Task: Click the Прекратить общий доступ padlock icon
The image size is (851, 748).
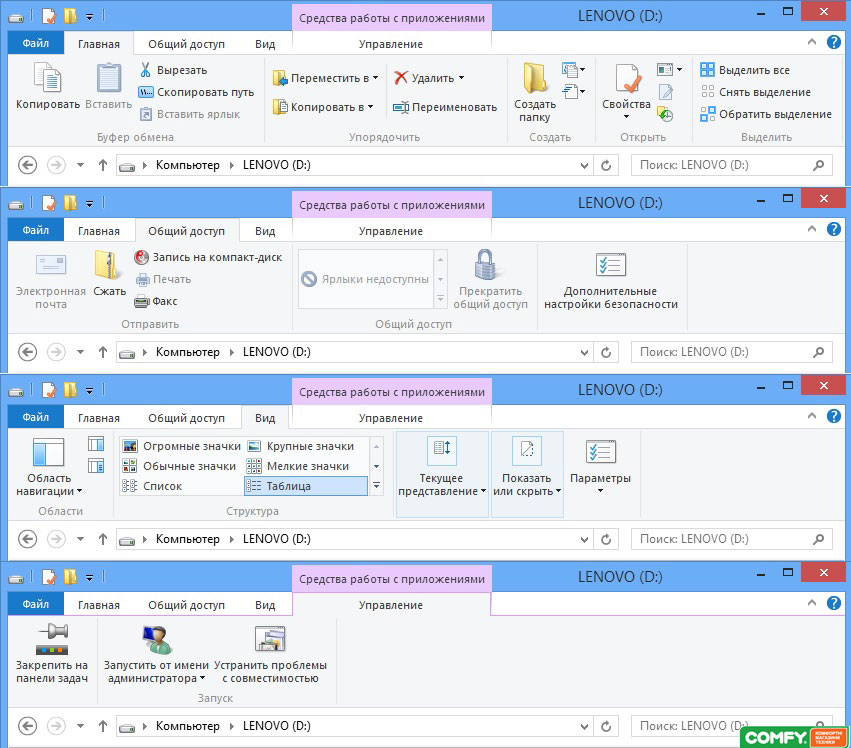Action: tap(485, 264)
